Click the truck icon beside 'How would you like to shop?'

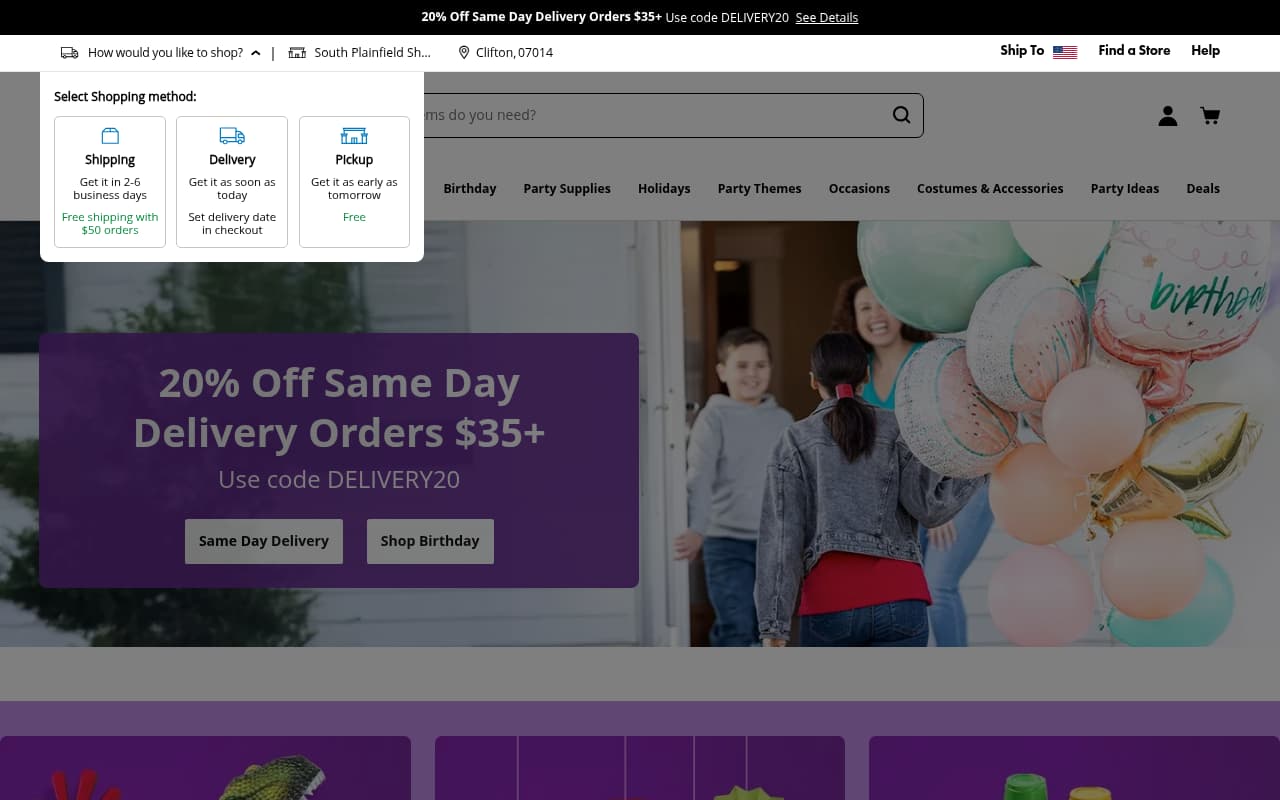point(69,53)
